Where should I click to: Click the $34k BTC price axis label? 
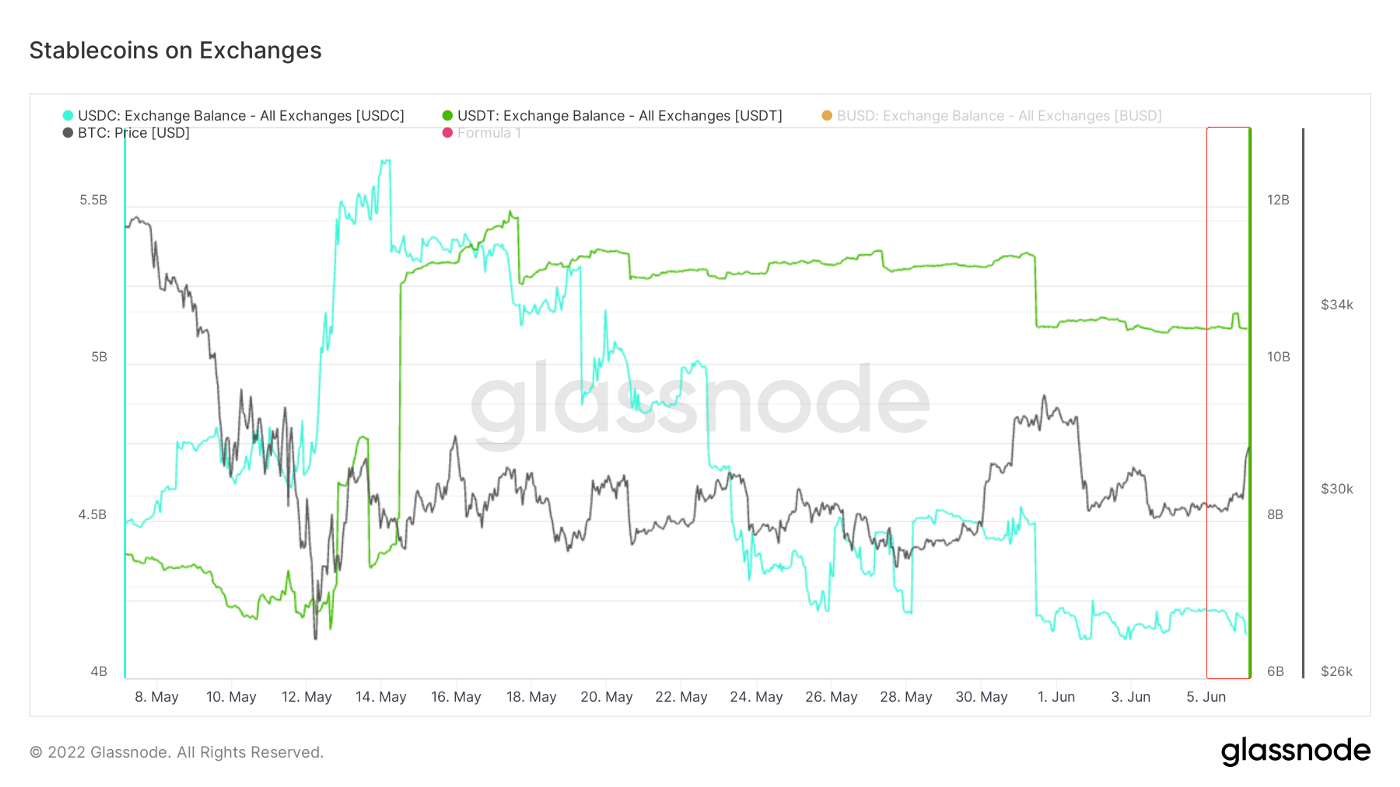(x=1337, y=305)
